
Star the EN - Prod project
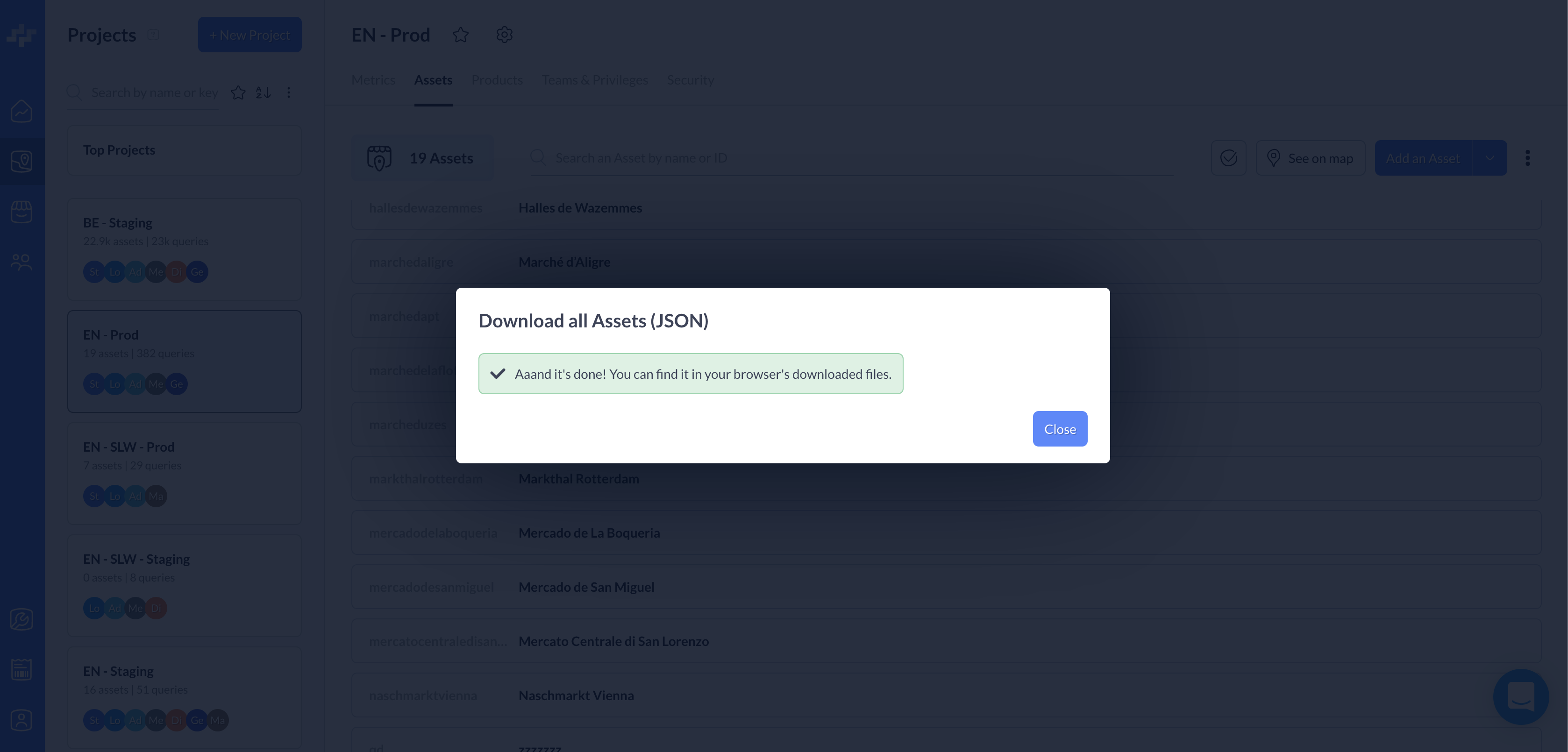(x=461, y=35)
